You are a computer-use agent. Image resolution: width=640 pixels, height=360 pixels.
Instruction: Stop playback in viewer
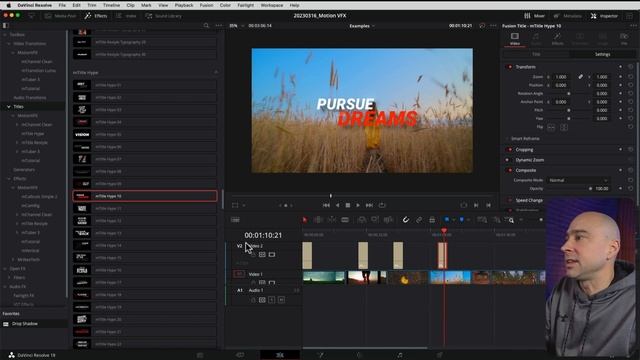(348, 205)
